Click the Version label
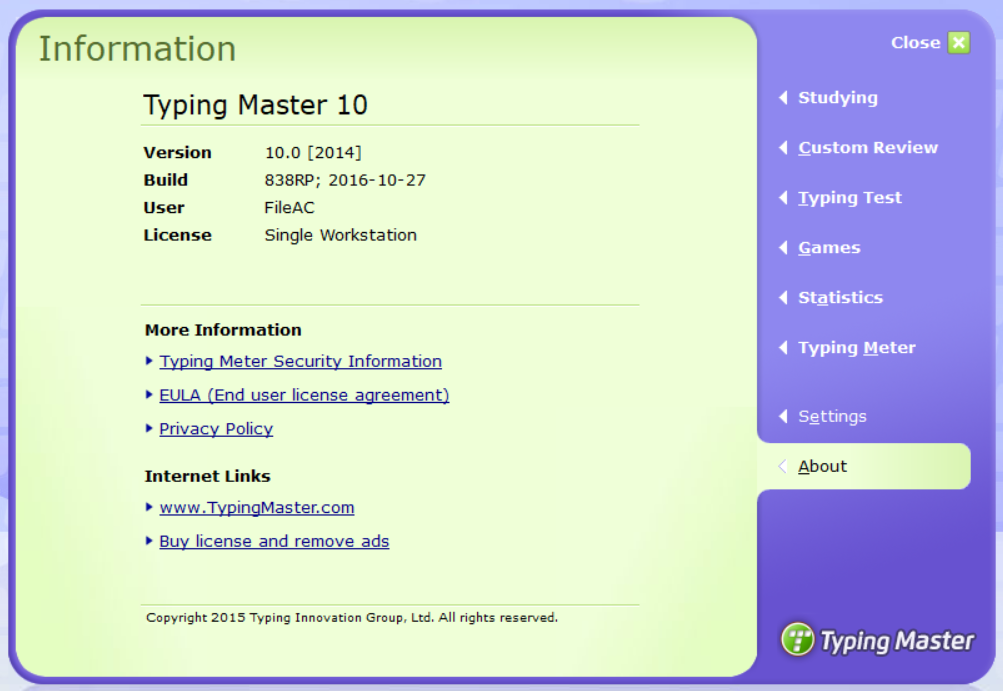 [177, 153]
